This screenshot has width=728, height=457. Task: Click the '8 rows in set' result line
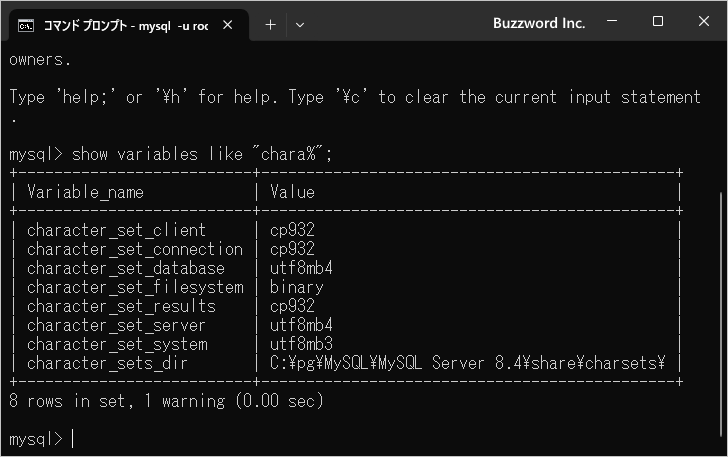point(165,401)
